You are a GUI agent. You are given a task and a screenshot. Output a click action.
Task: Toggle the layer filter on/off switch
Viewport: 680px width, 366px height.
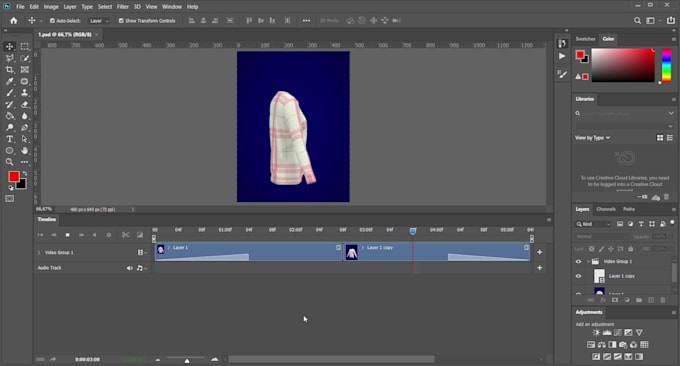[672, 223]
